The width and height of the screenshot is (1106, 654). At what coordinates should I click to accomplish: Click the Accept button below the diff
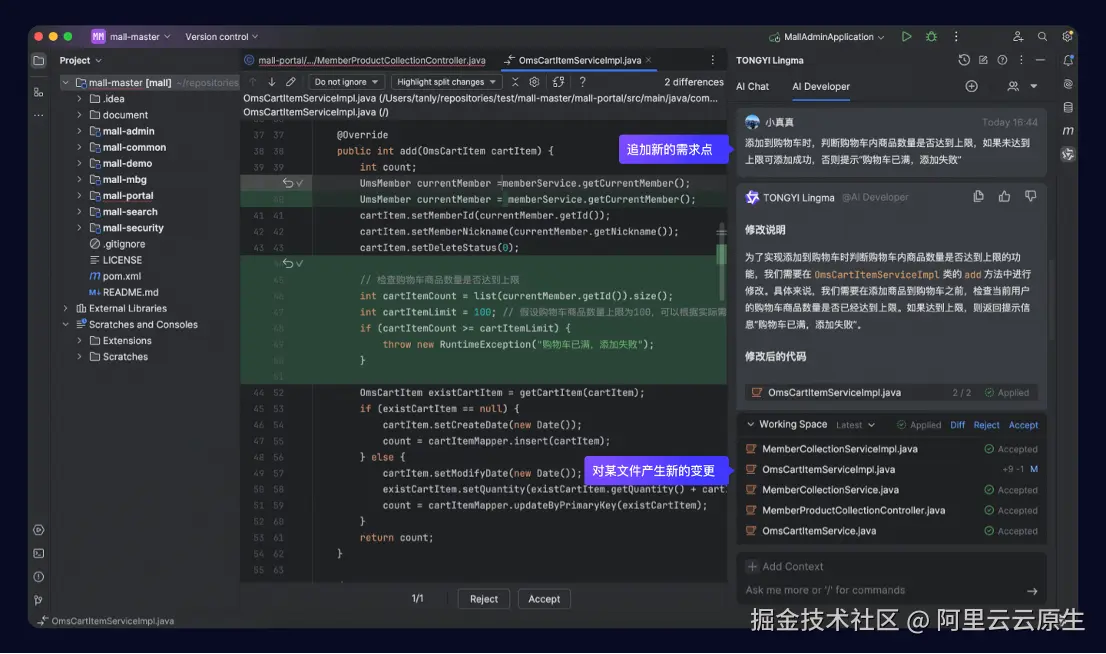coord(544,599)
